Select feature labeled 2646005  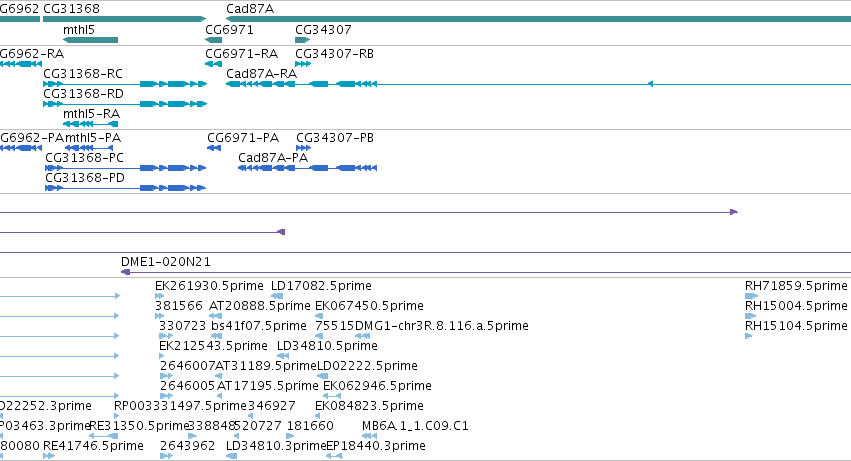click(188, 386)
